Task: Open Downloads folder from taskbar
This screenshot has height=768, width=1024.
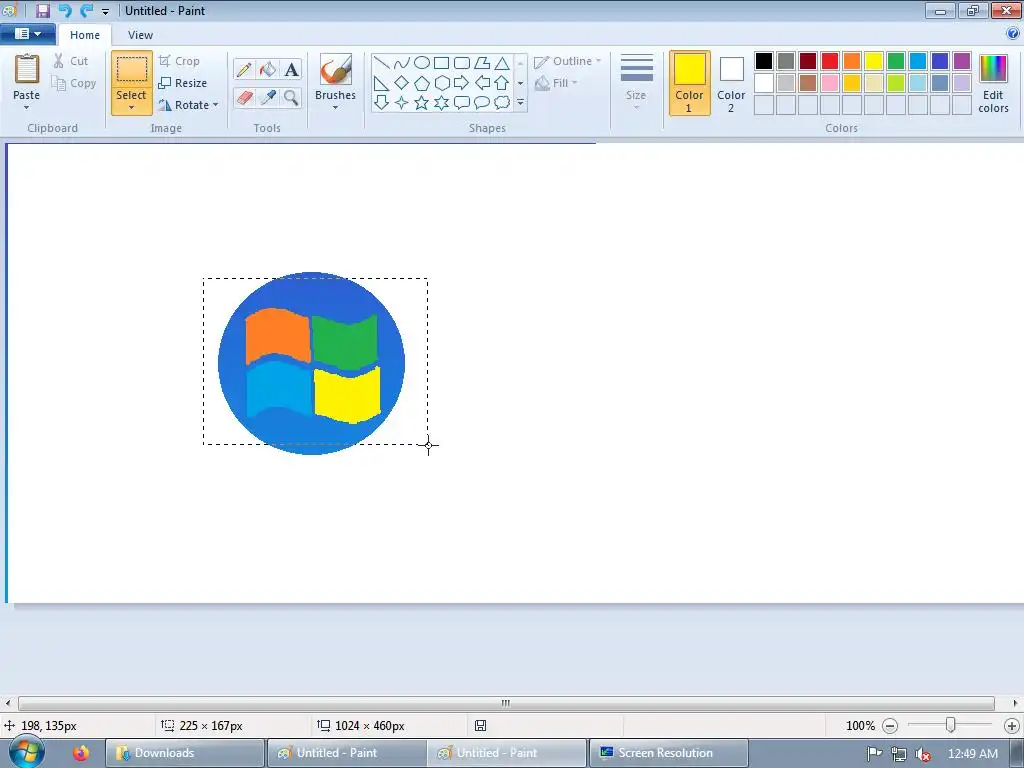Action: [x=185, y=753]
